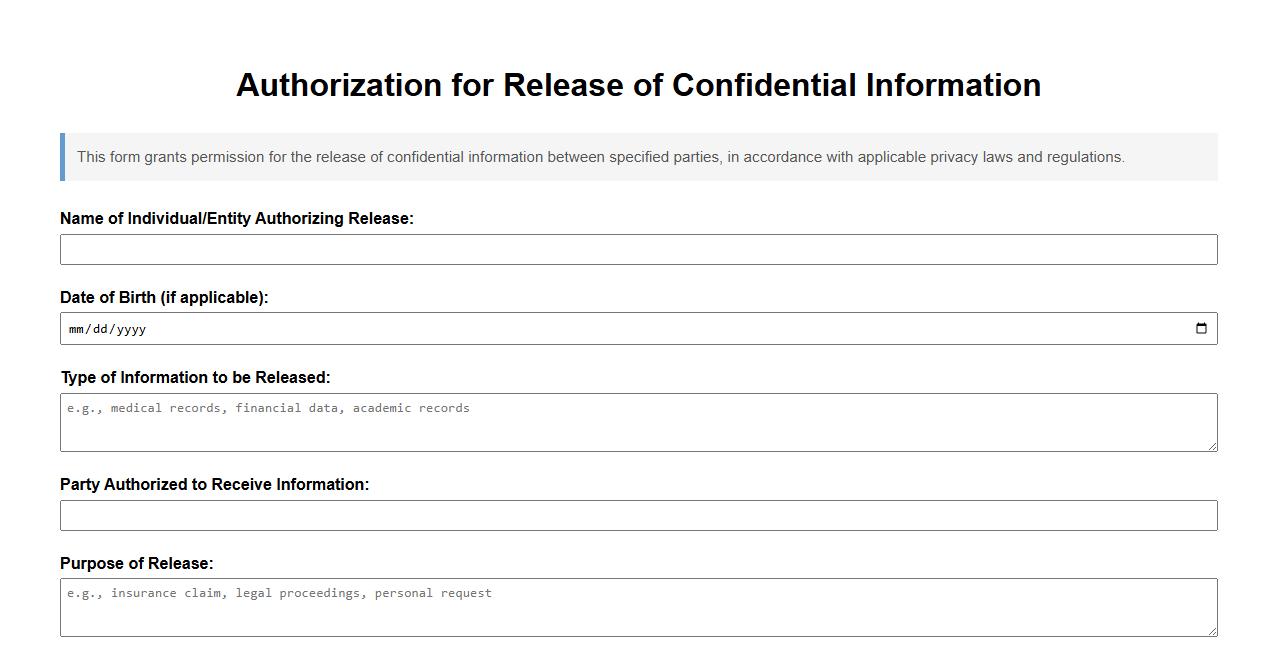Click the resize grip on Type of Information textarea
The image size is (1278, 650).
click(x=1213, y=448)
